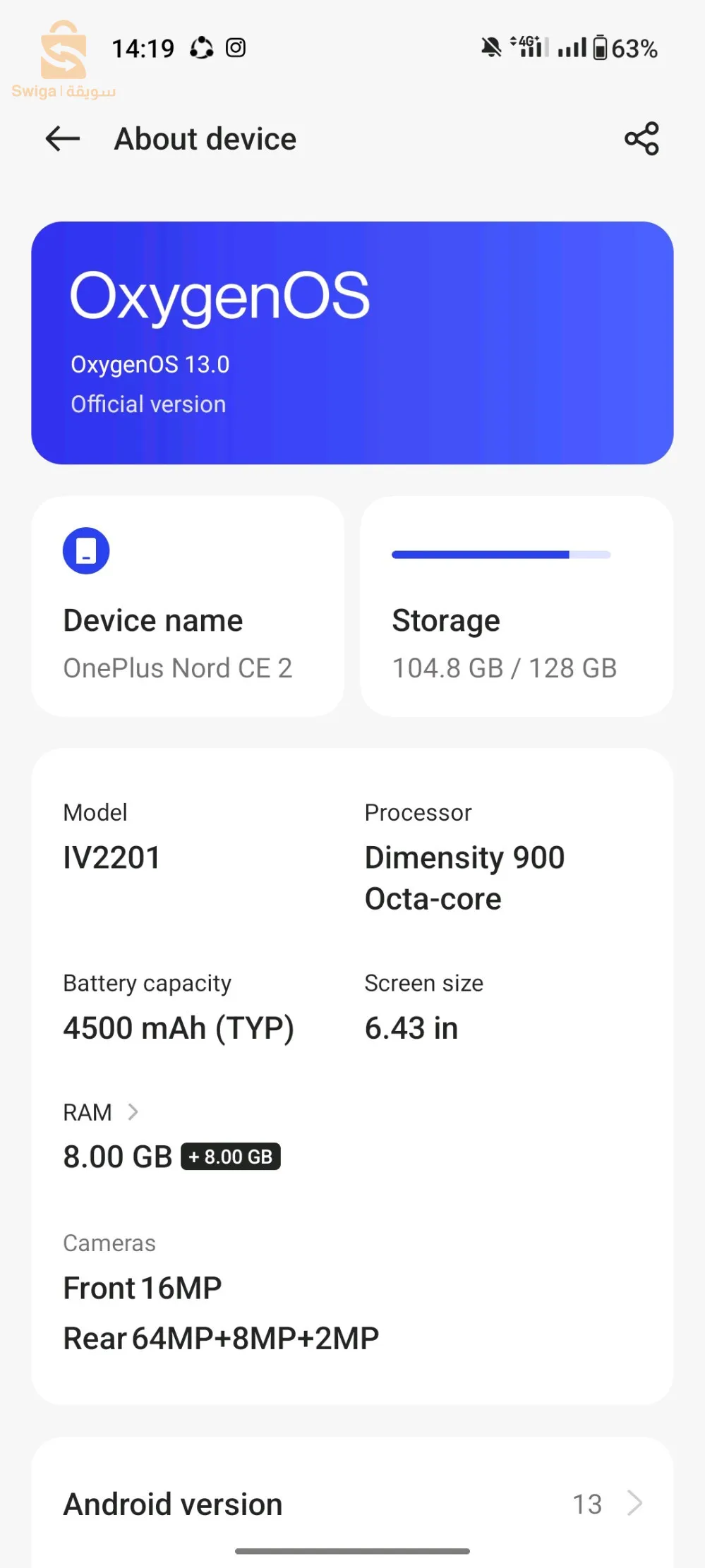The height and width of the screenshot is (1568, 705).
Task: Tap the muted bell notification icon
Action: pos(491,48)
